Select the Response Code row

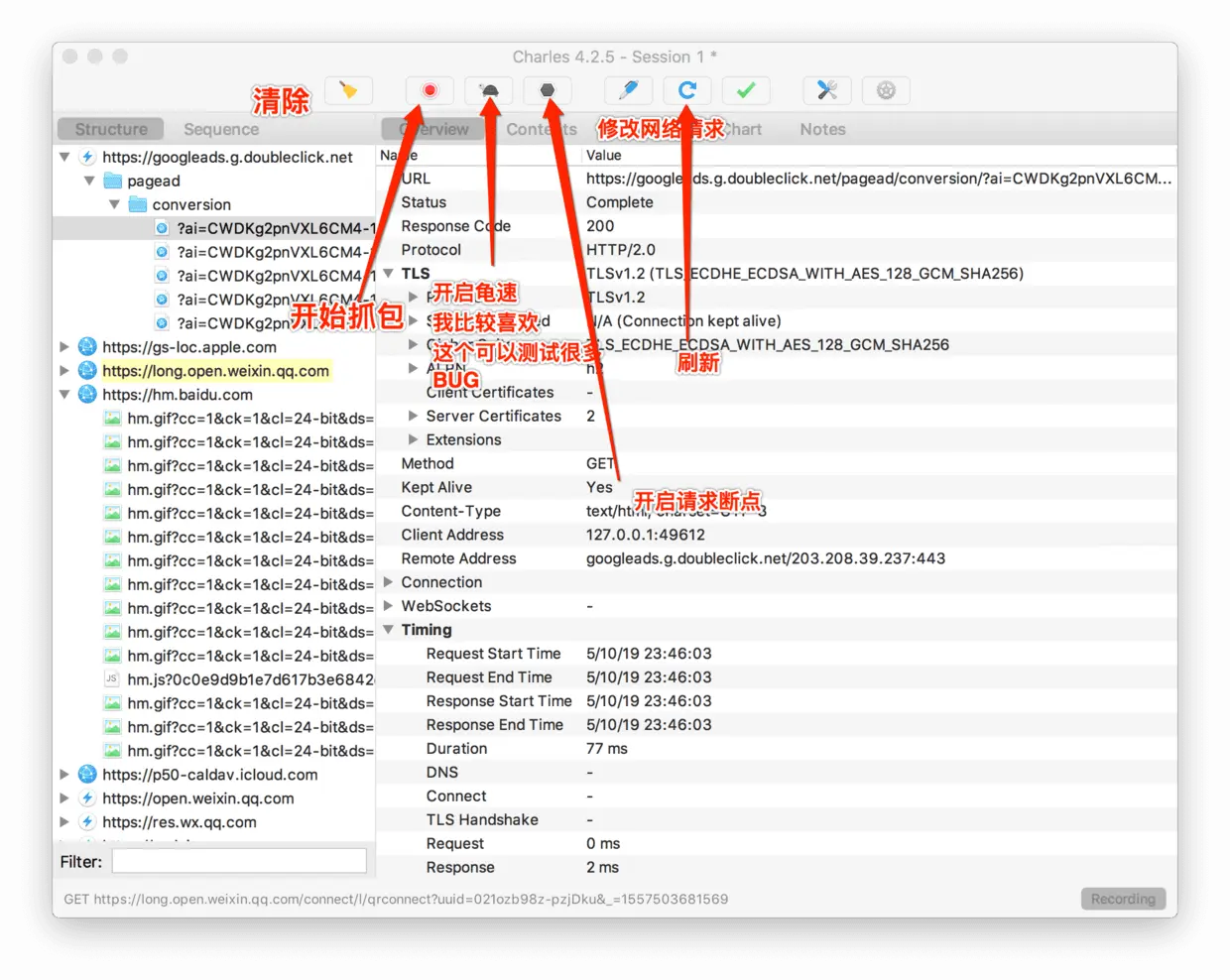click(x=777, y=226)
